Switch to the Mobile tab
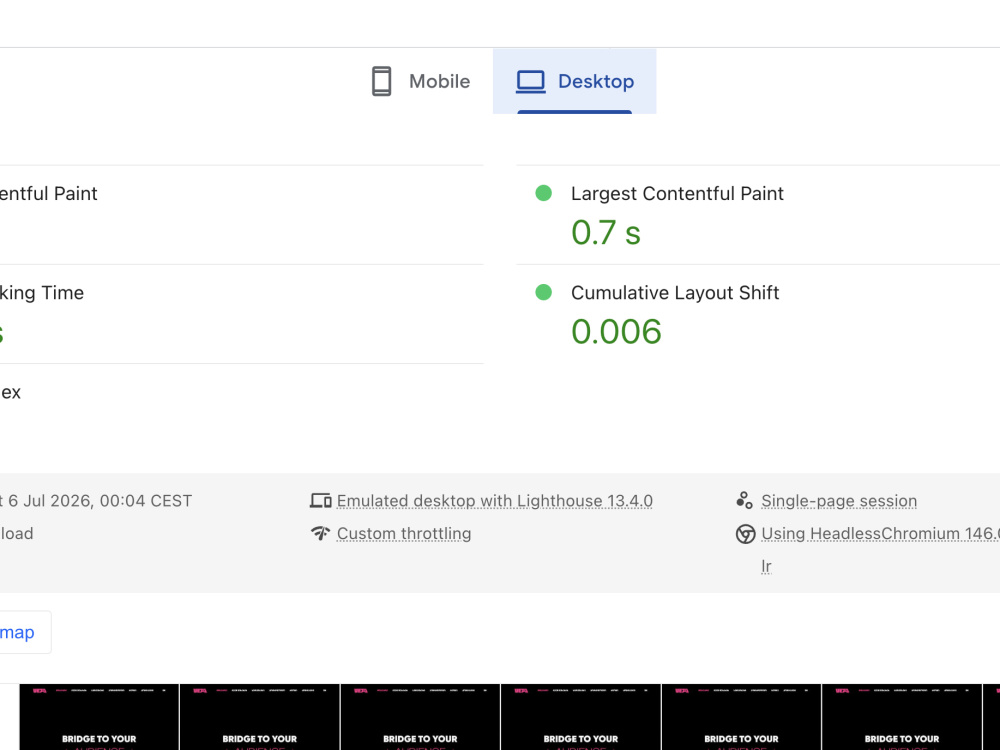1000x750 pixels. [x=421, y=81]
